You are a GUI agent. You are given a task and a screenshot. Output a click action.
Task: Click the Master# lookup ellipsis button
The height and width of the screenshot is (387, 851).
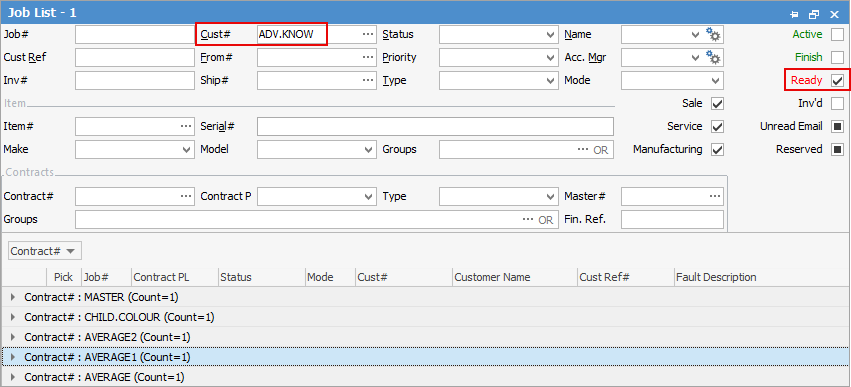tap(715, 196)
